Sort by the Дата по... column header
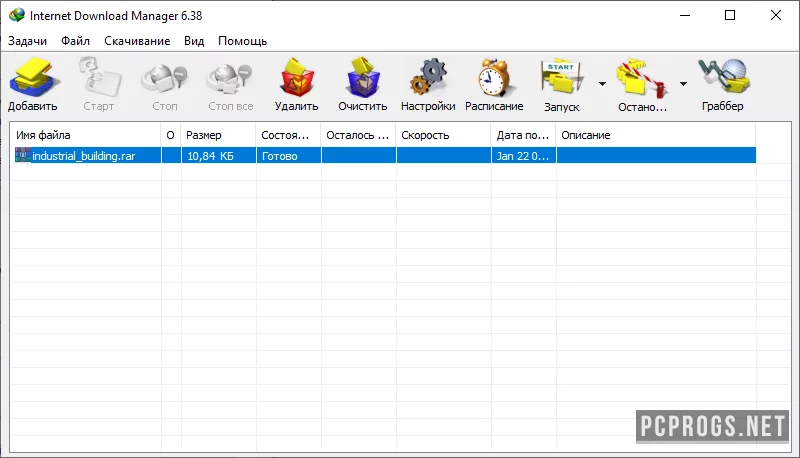This screenshot has width=800, height=458. tap(523, 135)
